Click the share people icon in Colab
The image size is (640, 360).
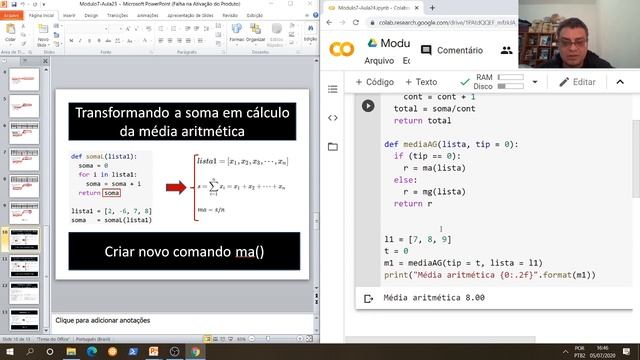click(x=507, y=50)
